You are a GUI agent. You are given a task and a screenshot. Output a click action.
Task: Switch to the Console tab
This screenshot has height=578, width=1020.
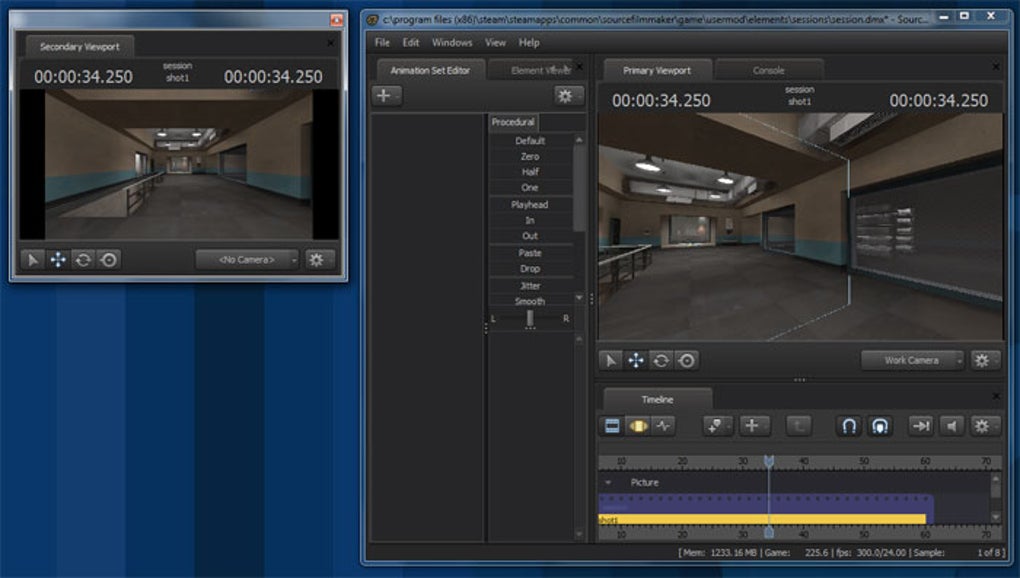[x=768, y=70]
